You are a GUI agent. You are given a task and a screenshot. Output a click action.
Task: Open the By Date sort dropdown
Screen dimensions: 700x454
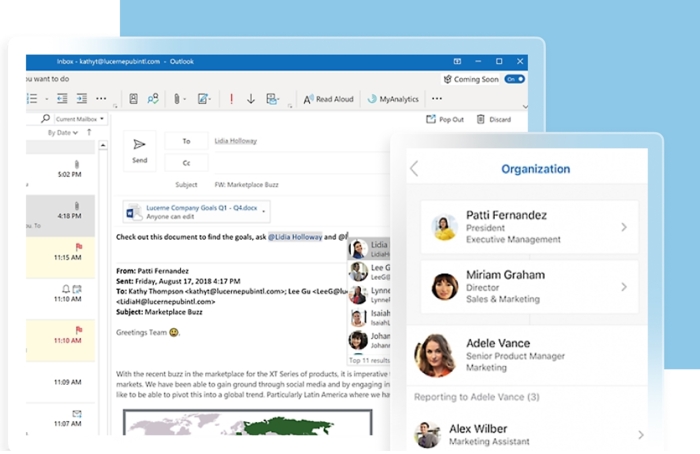click(62, 133)
